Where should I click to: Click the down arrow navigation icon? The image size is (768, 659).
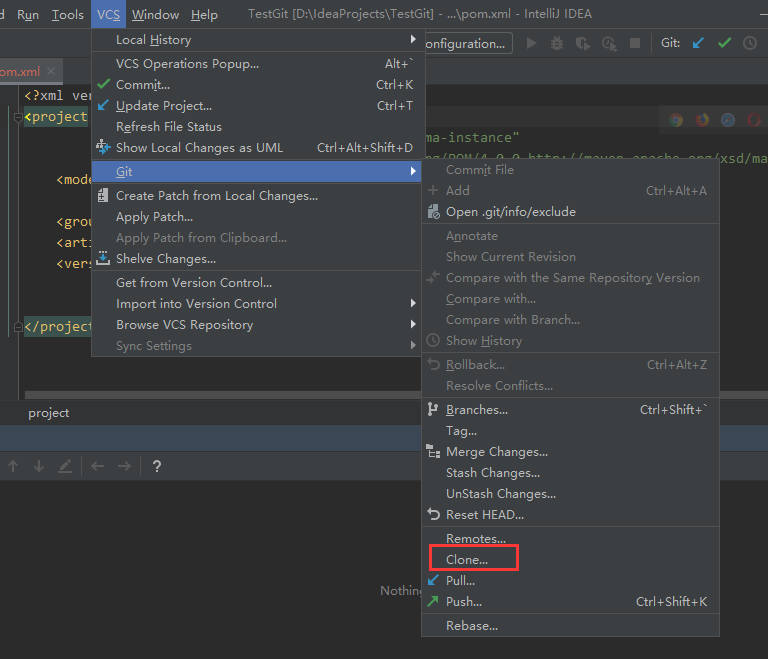tap(39, 466)
